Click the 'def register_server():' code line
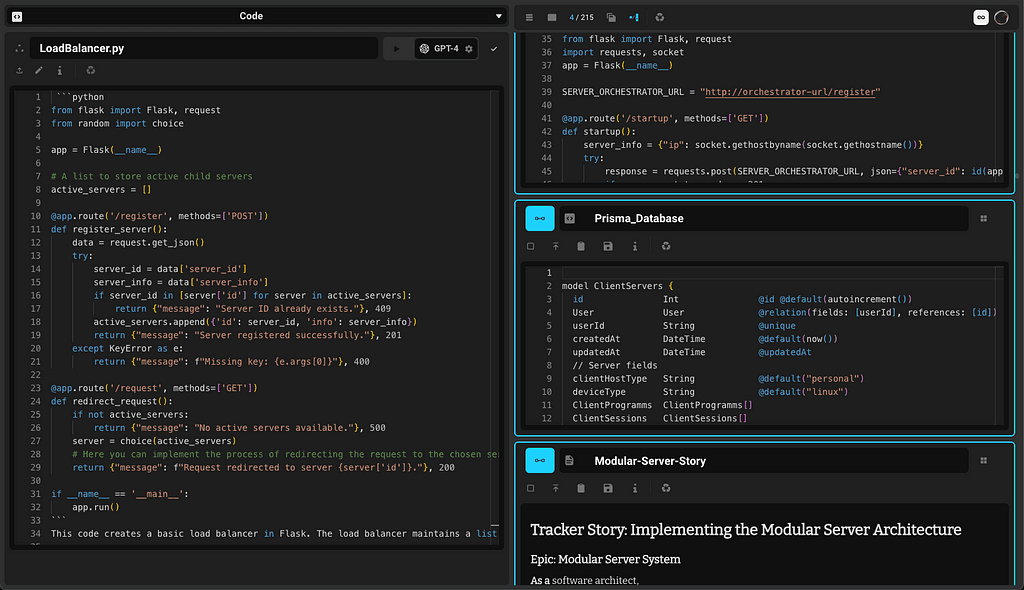1024x590 pixels. [109, 229]
